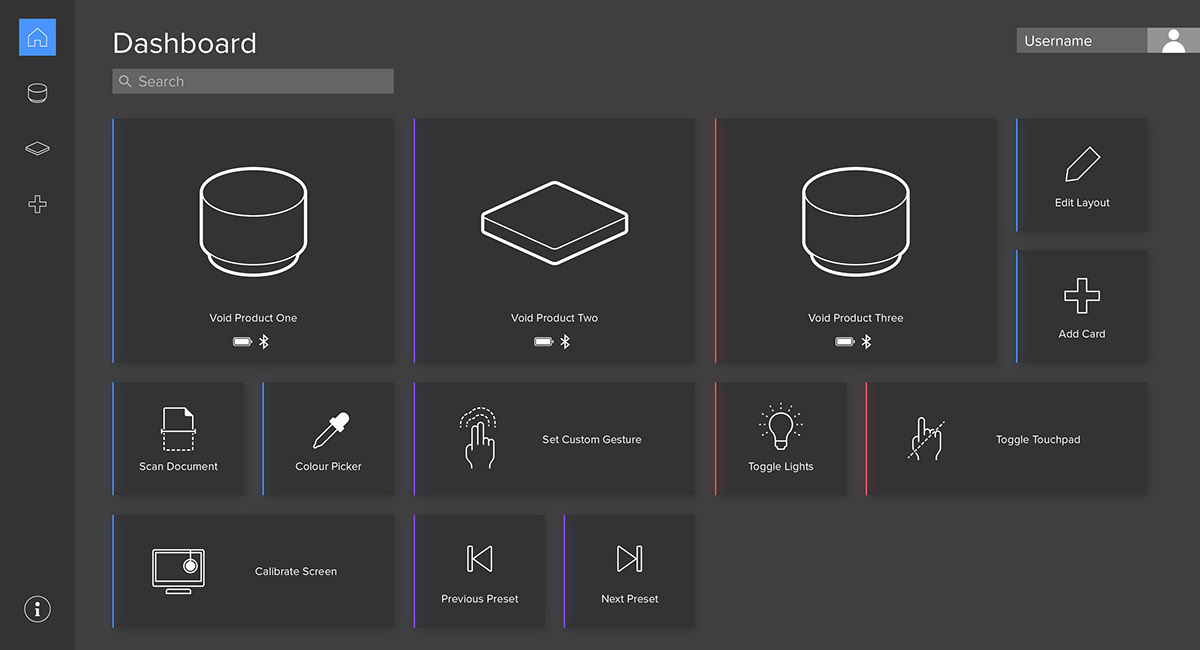Select Previous Preset
The height and width of the screenshot is (650, 1200).
479,570
